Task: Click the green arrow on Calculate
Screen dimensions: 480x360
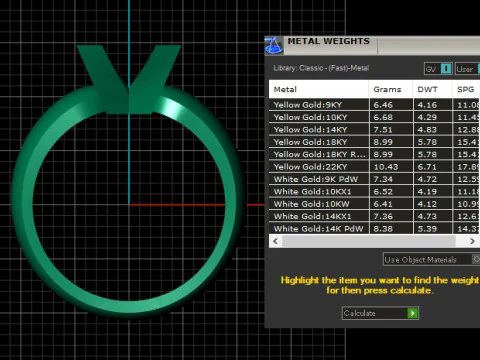Action: coord(412,313)
